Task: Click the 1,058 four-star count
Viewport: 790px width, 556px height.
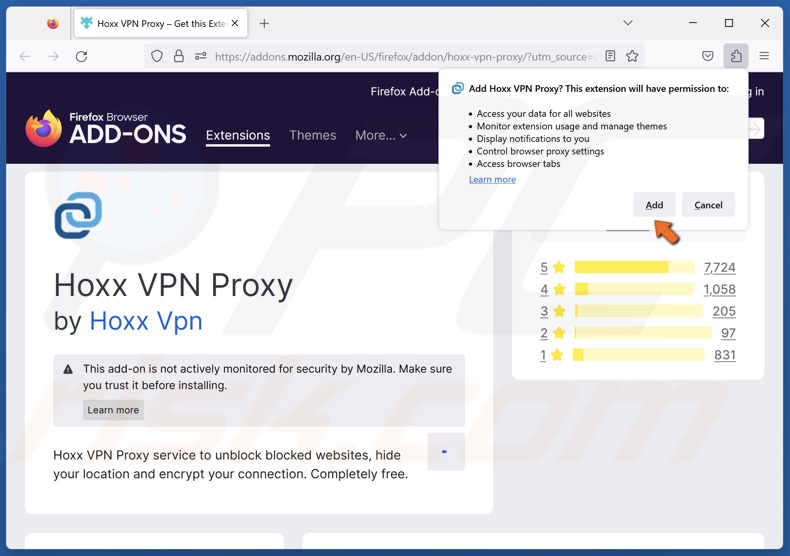Action: (x=719, y=290)
